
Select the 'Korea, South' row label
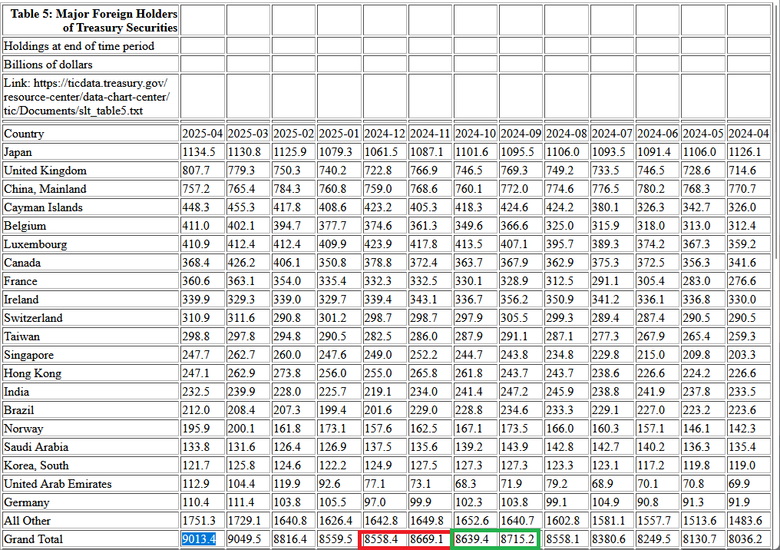pyautogui.click(x=36, y=465)
